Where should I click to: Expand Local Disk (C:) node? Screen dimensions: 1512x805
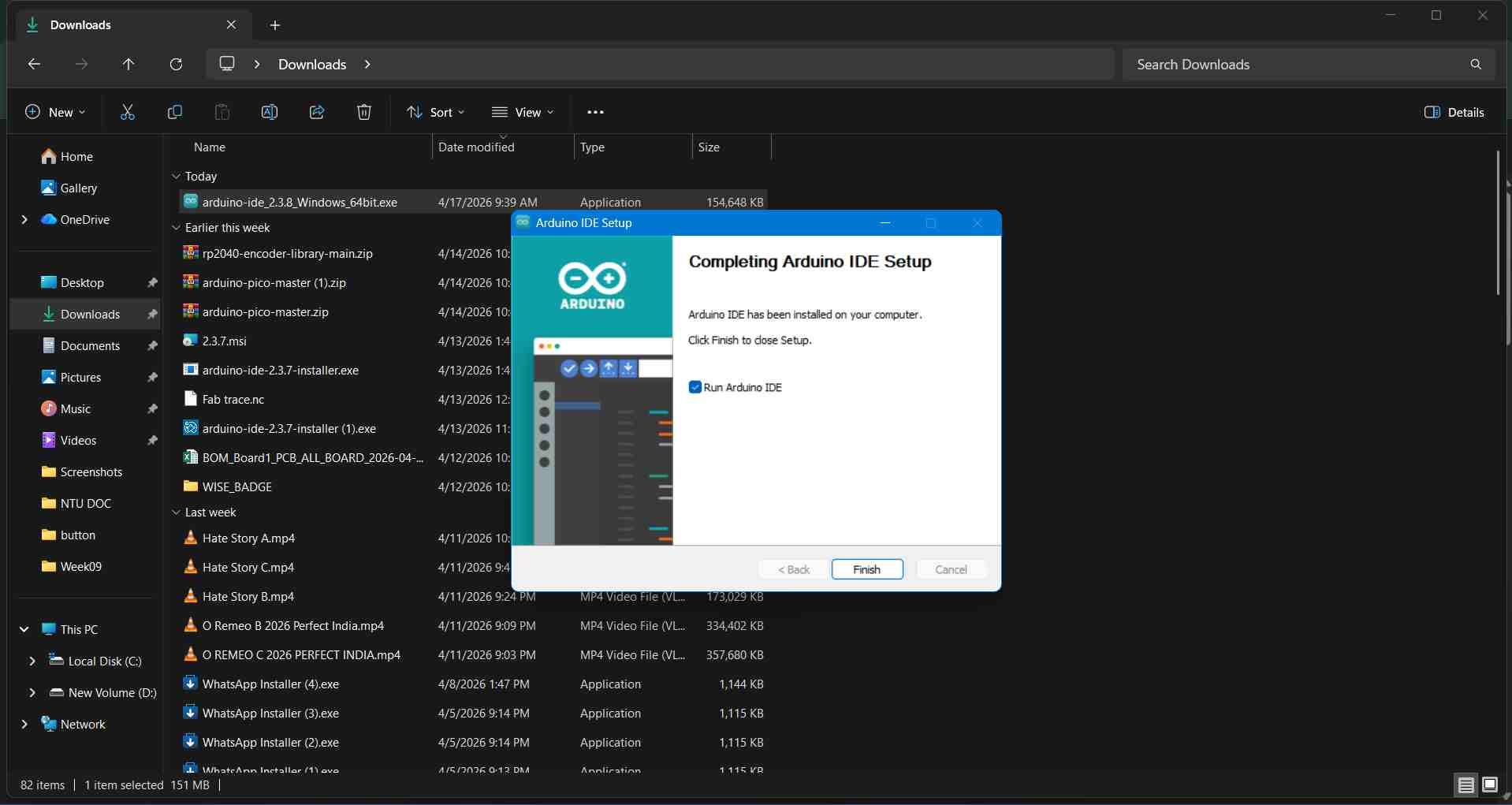click(x=32, y=661)
